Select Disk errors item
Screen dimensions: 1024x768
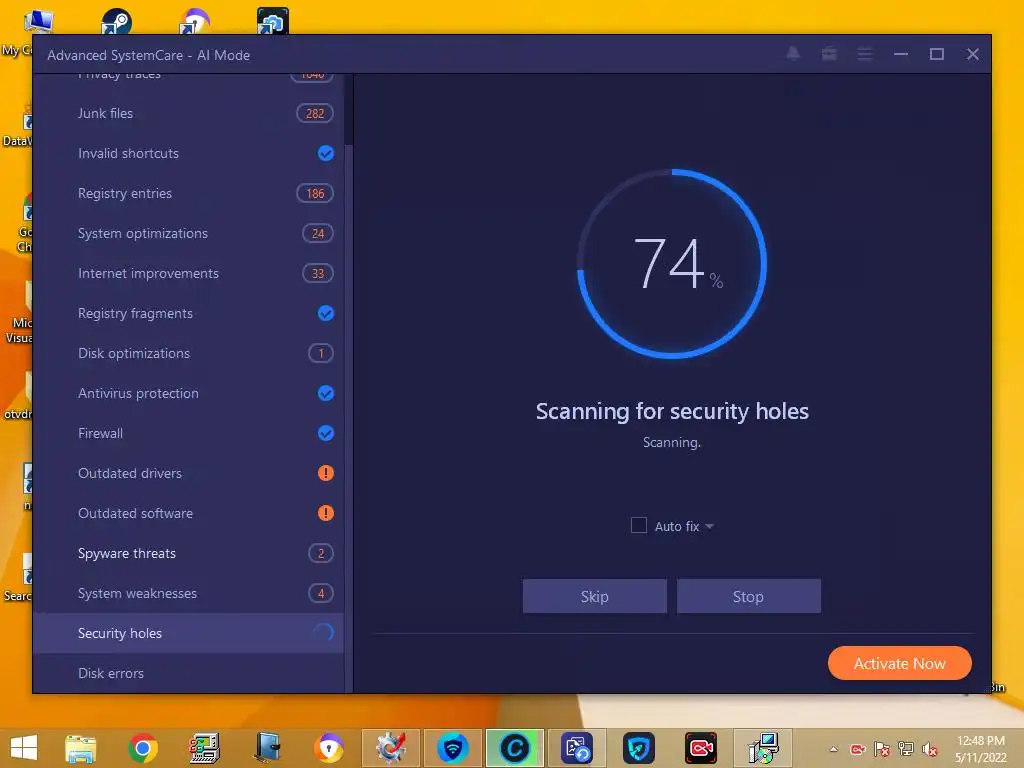[x=188, y=673]
